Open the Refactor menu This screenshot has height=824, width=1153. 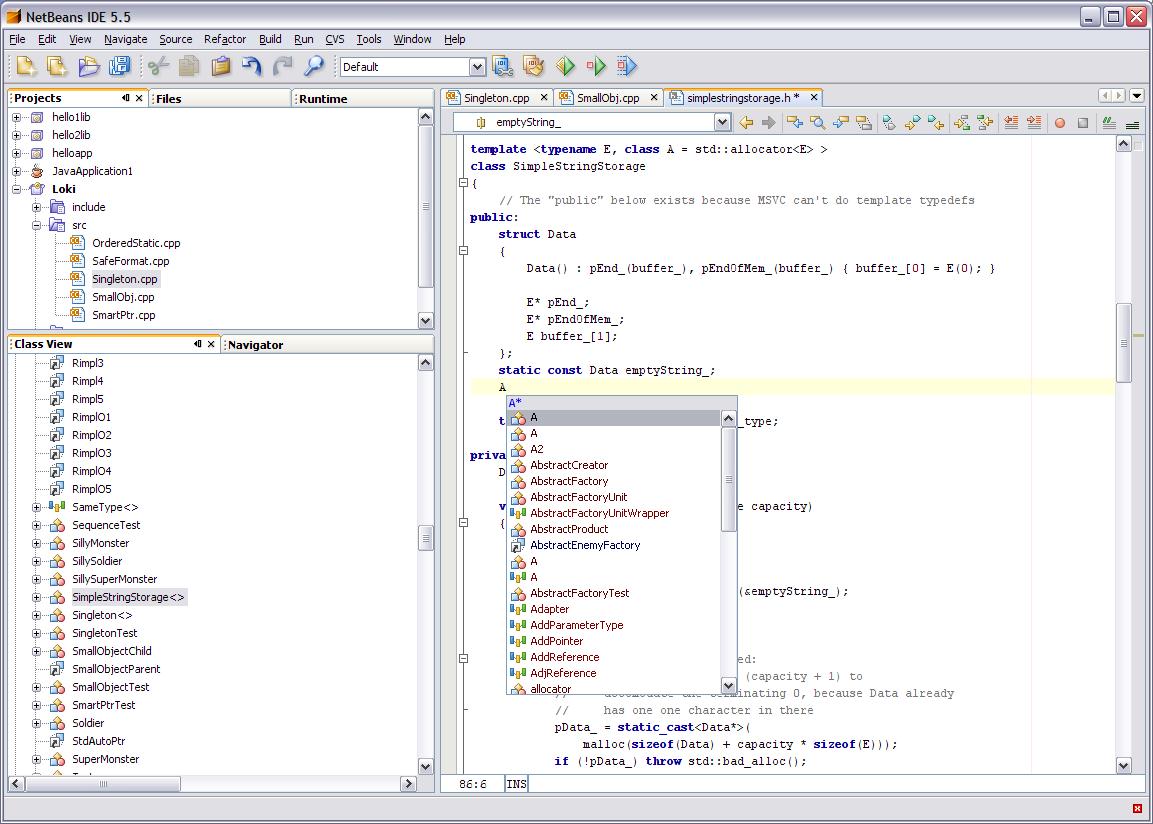[x=225, y=39]
